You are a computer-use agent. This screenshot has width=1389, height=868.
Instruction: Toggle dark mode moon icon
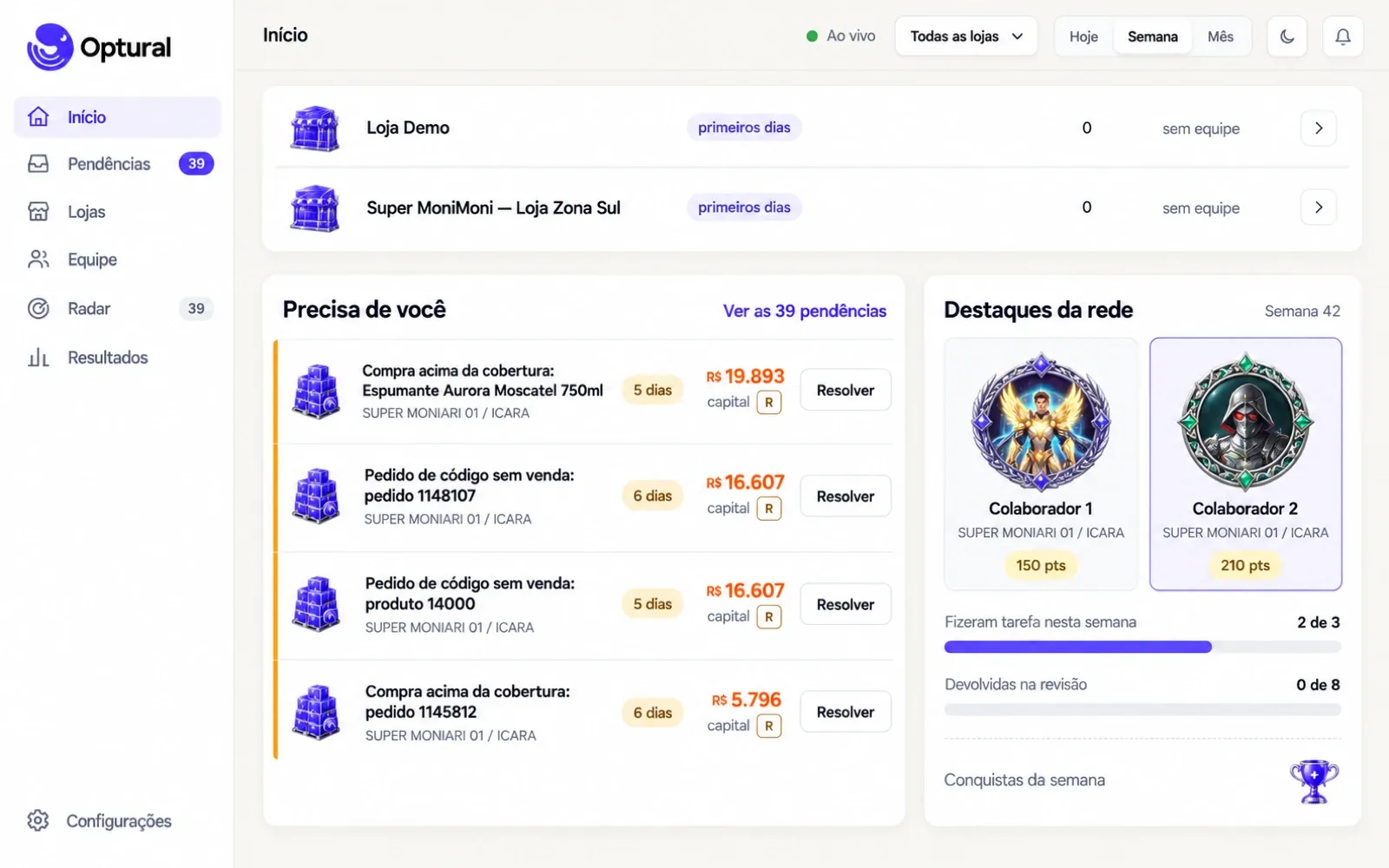1287,36
